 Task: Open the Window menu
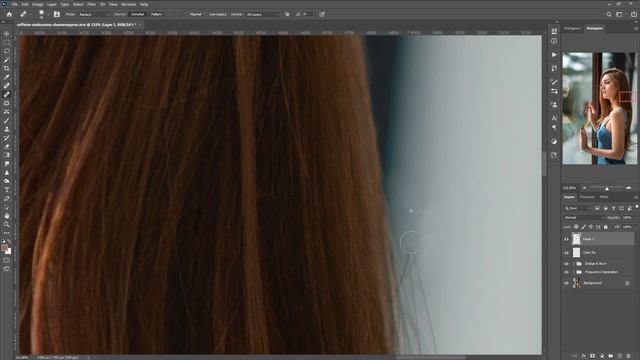[x=129, y=4]
